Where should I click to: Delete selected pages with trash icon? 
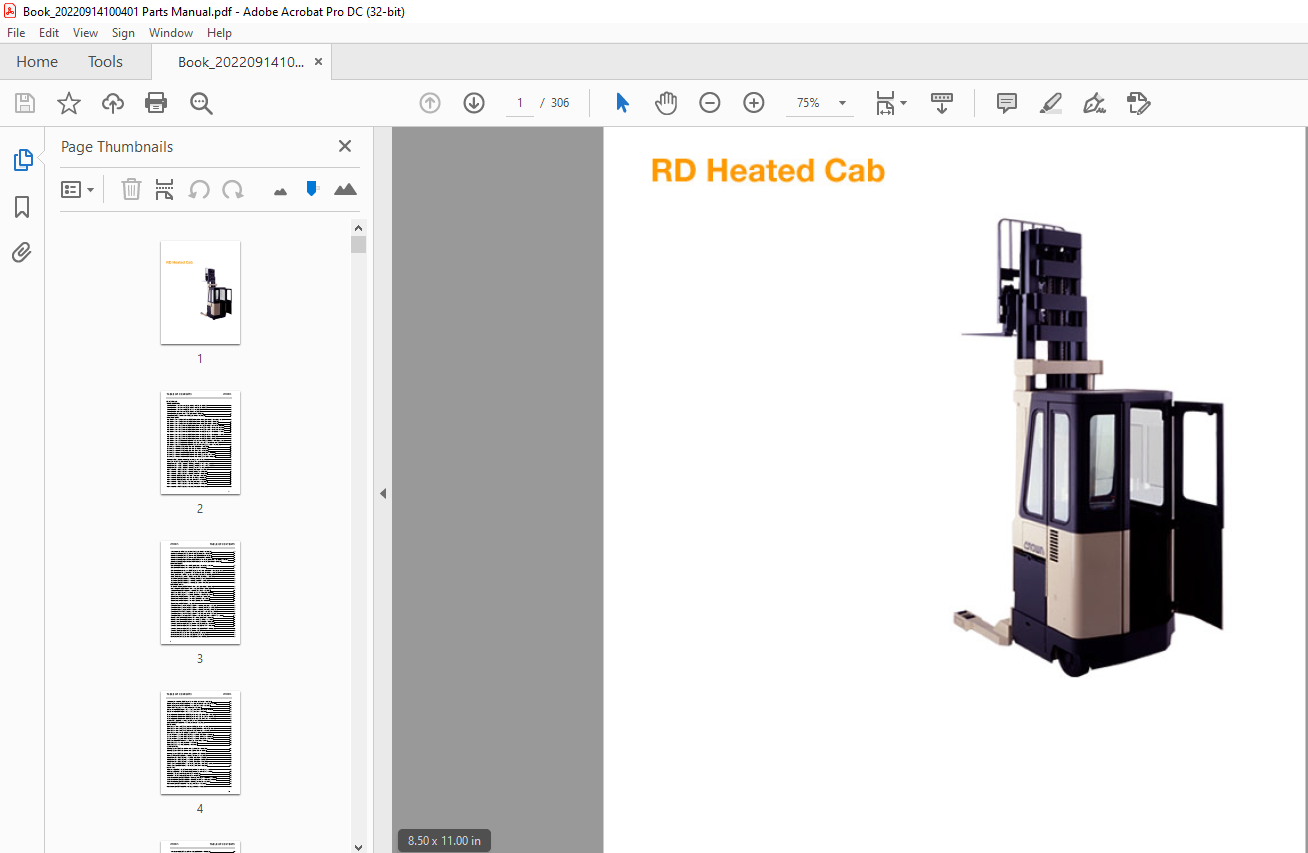pyautogui.click(x=131, y=189)
